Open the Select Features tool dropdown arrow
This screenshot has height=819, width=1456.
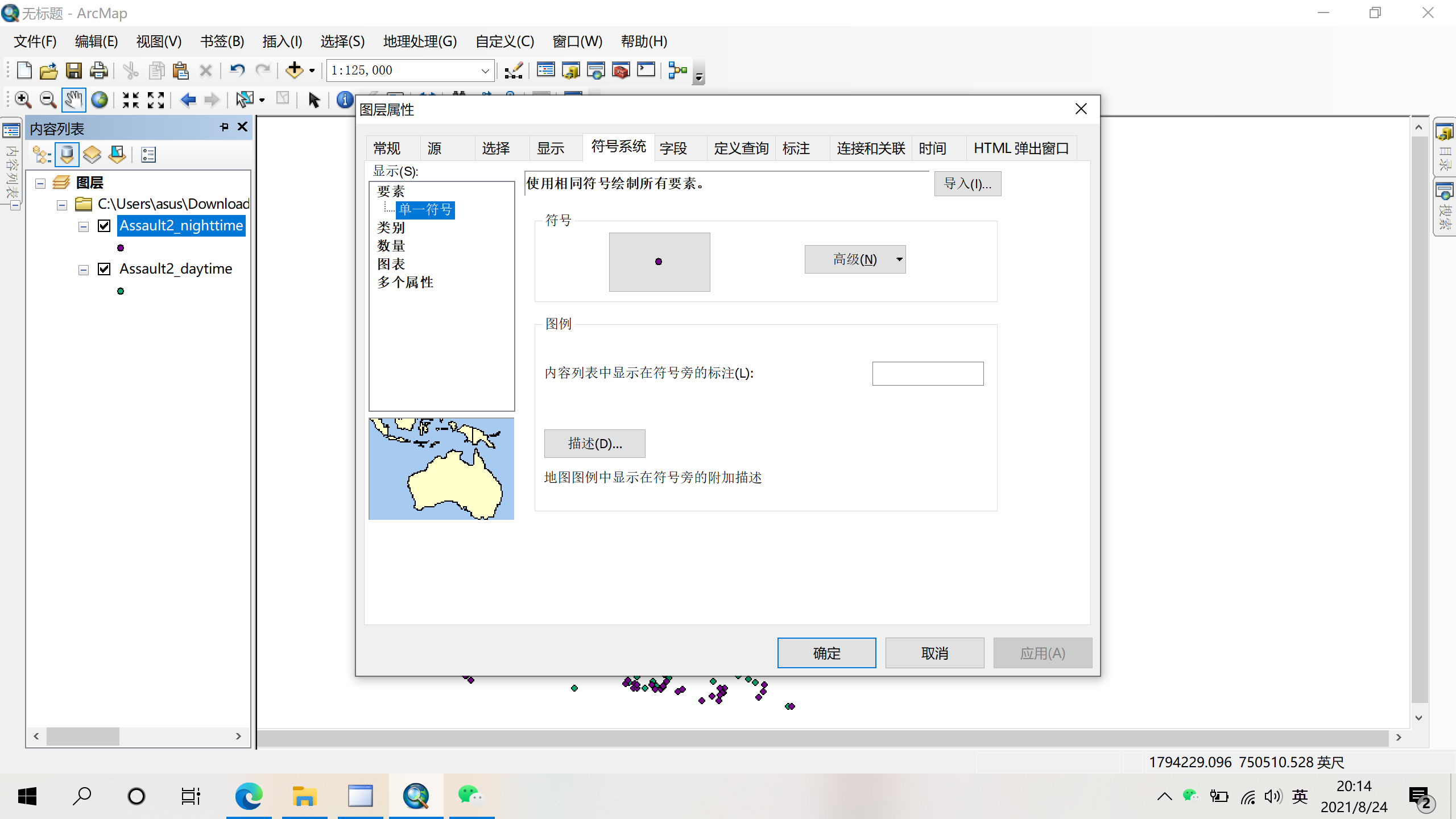coord(262,100)
